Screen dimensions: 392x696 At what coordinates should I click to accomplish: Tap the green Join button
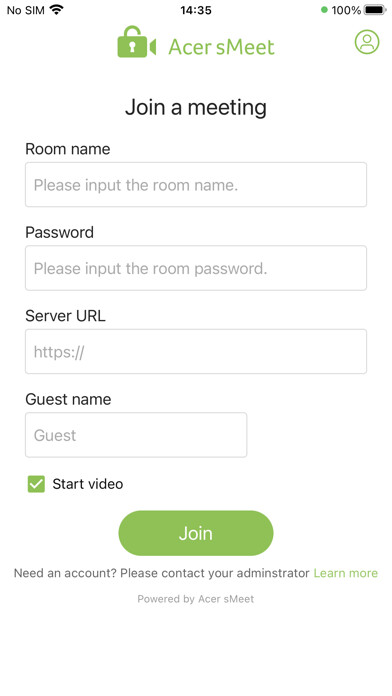196,533
